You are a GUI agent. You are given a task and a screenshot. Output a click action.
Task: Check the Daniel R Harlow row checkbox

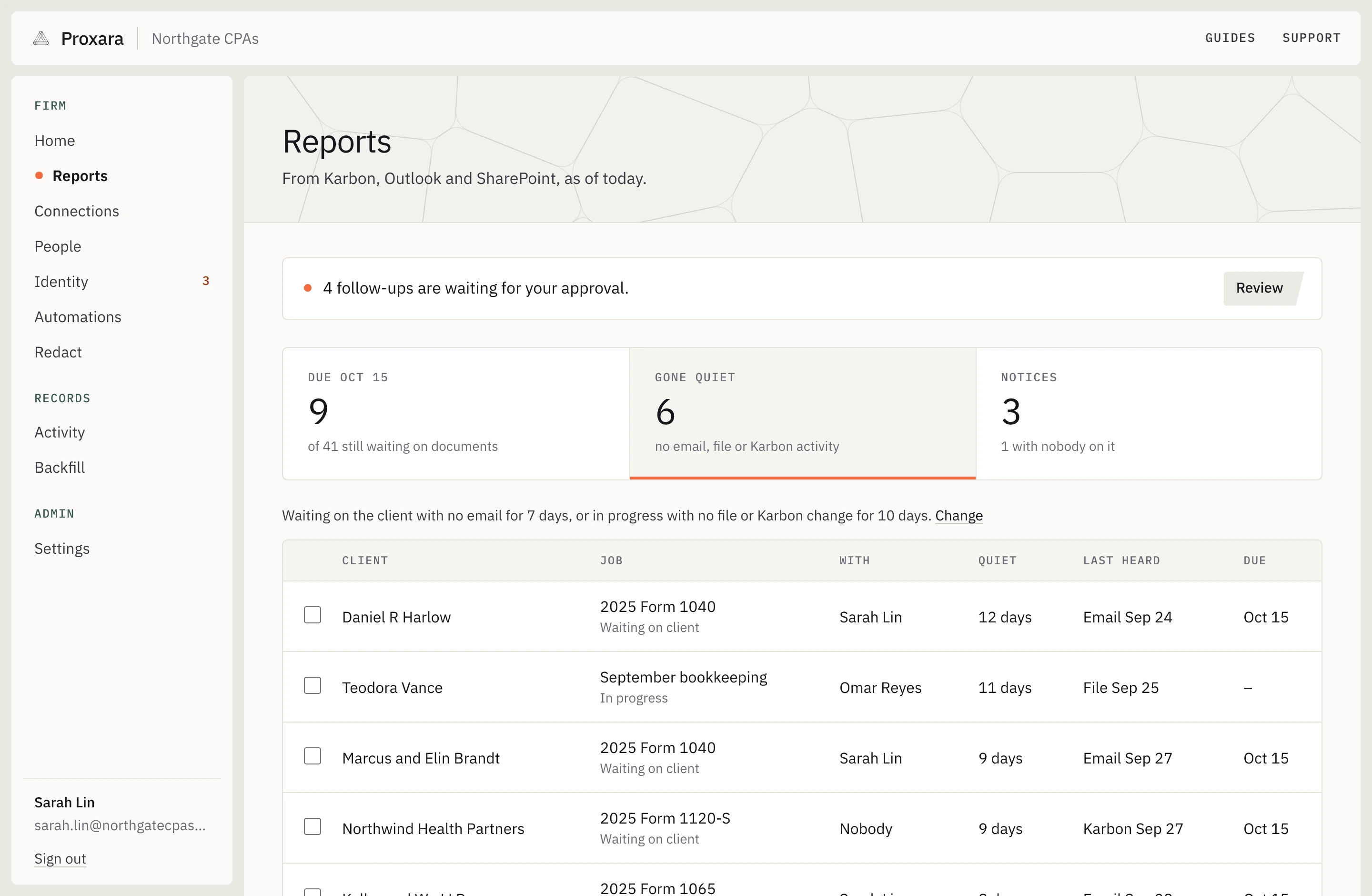click(x=313, y=615)
